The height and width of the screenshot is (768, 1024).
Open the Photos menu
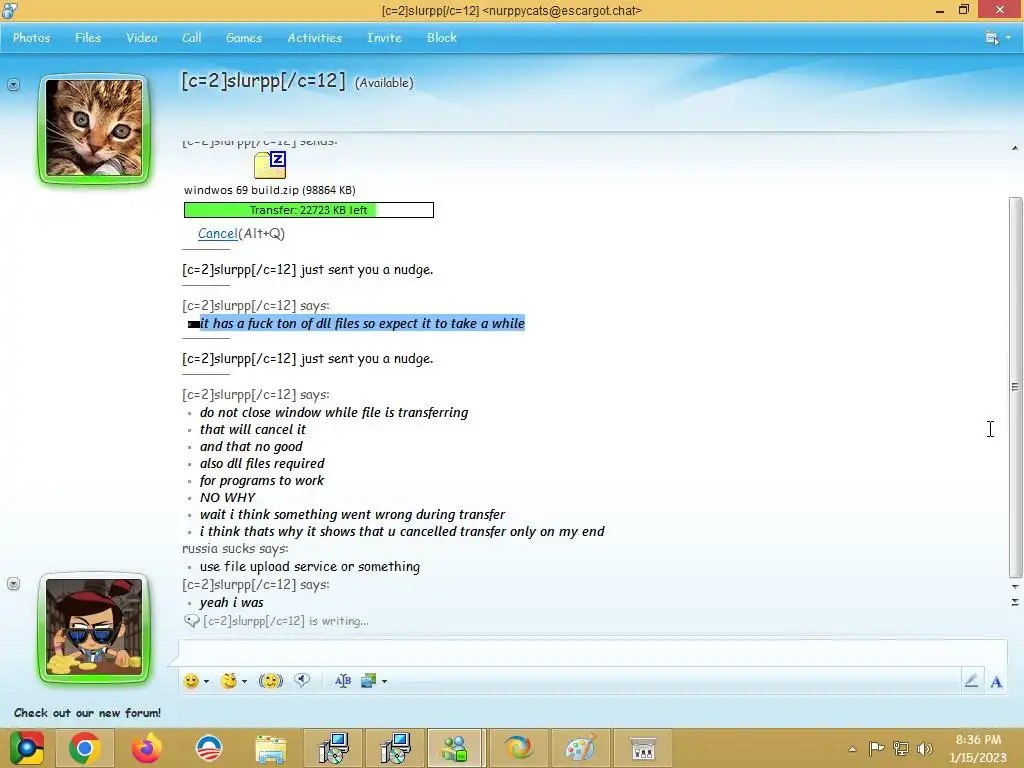[31, 38]
